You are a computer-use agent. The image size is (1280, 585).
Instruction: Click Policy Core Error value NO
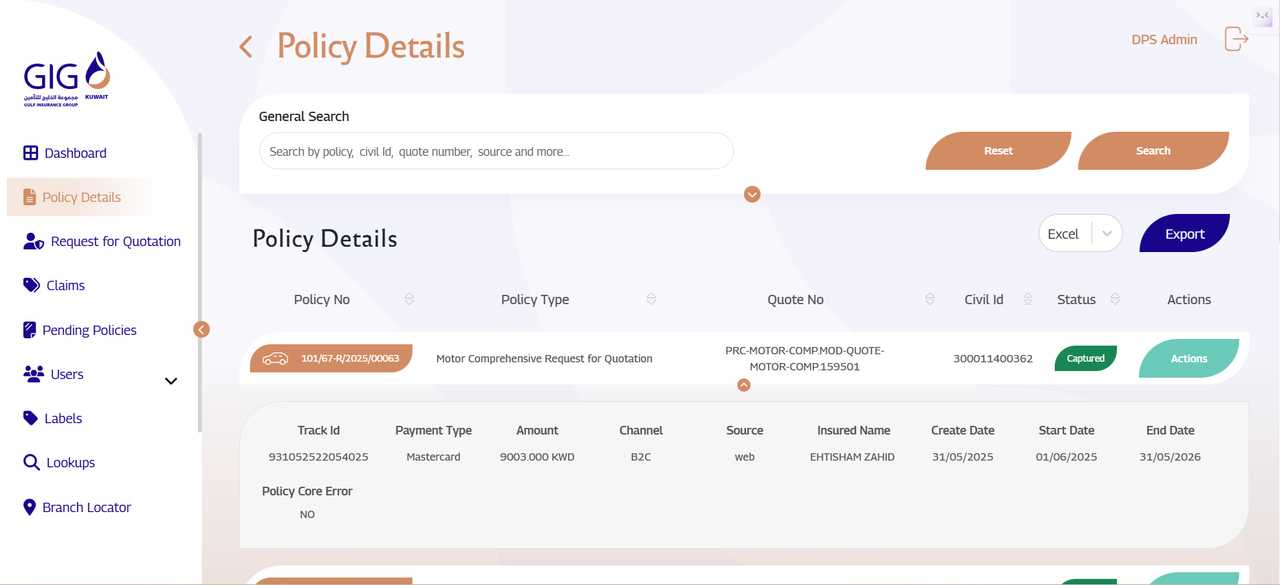click(307, 514)
